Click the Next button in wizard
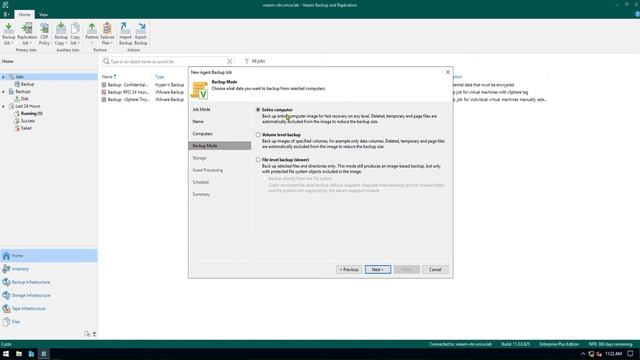 click(378, 269)
